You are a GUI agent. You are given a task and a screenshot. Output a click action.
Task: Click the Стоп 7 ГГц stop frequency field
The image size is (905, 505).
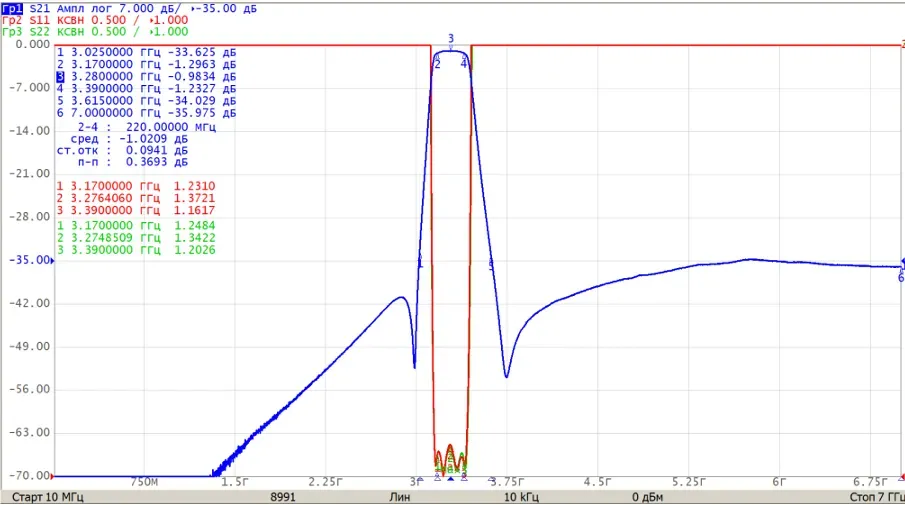pos(876,497)
